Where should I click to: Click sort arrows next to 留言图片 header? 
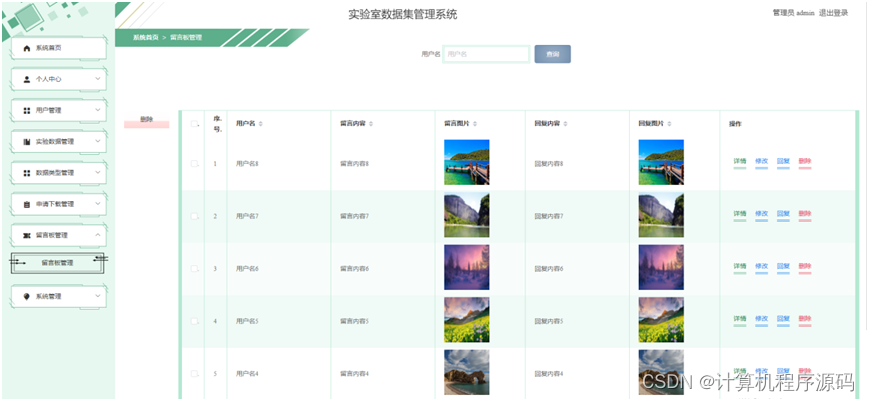click(475, 124)
